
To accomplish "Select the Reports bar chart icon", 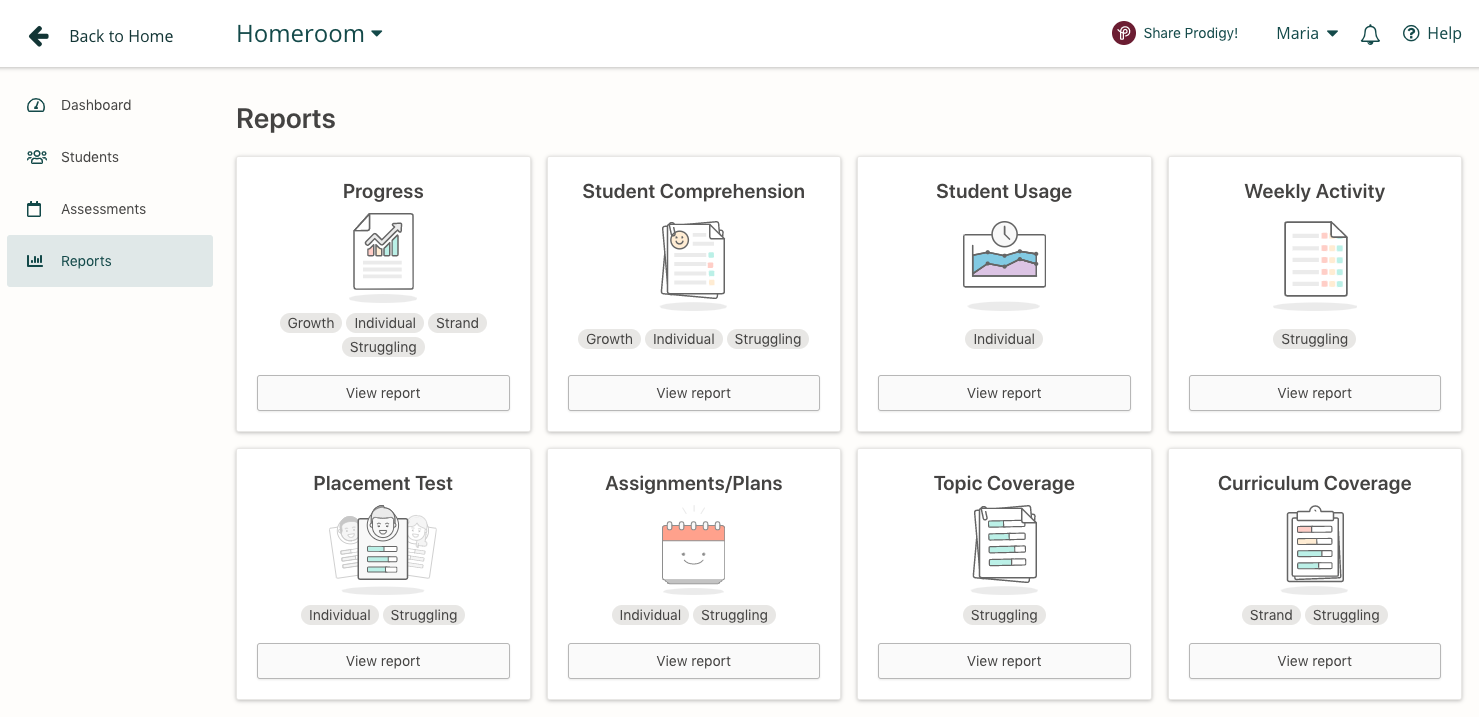I will pos(36,261).
